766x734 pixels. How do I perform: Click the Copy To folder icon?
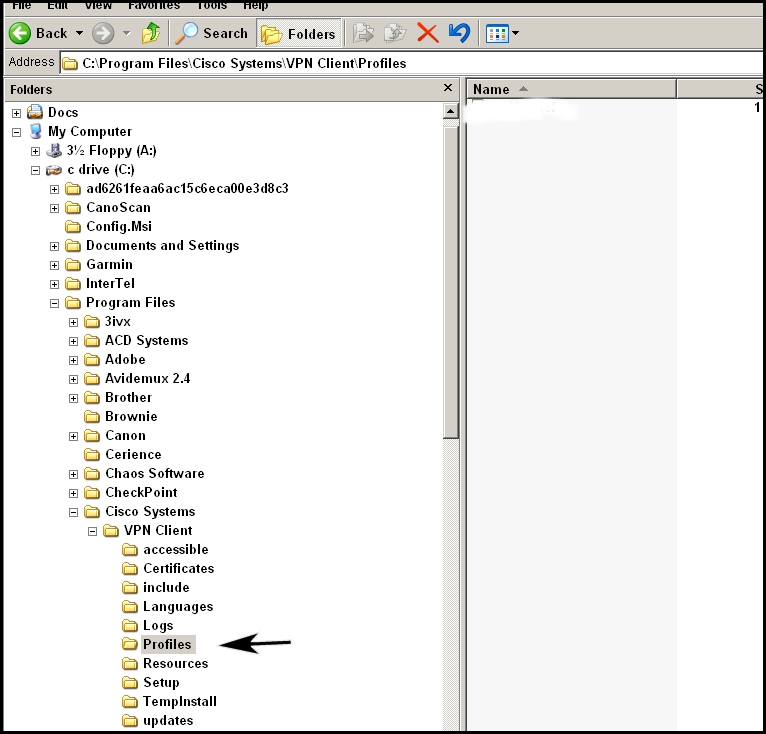click(x=395, y=33)
